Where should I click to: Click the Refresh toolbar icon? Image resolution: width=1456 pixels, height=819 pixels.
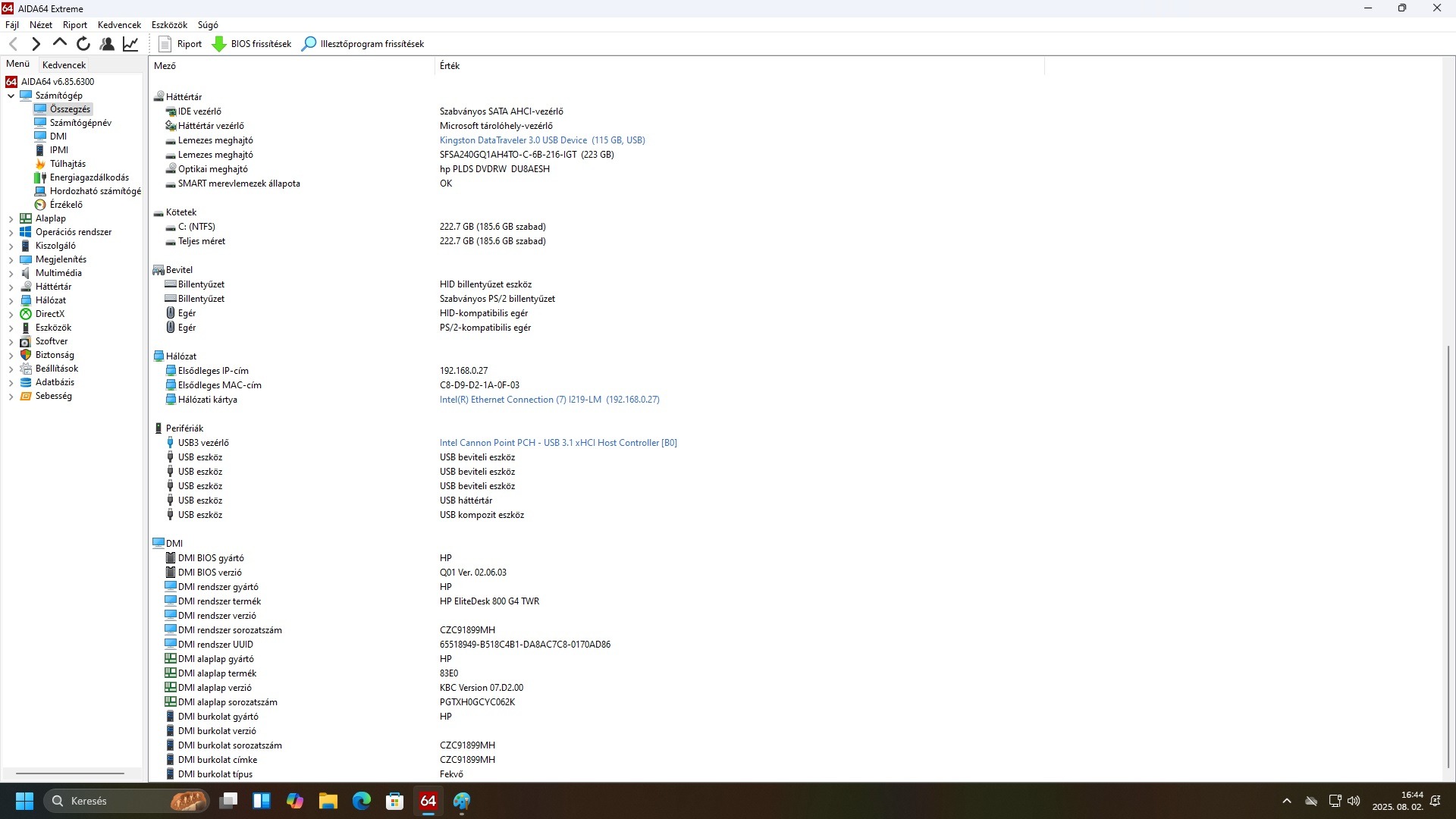coord(83,44)
